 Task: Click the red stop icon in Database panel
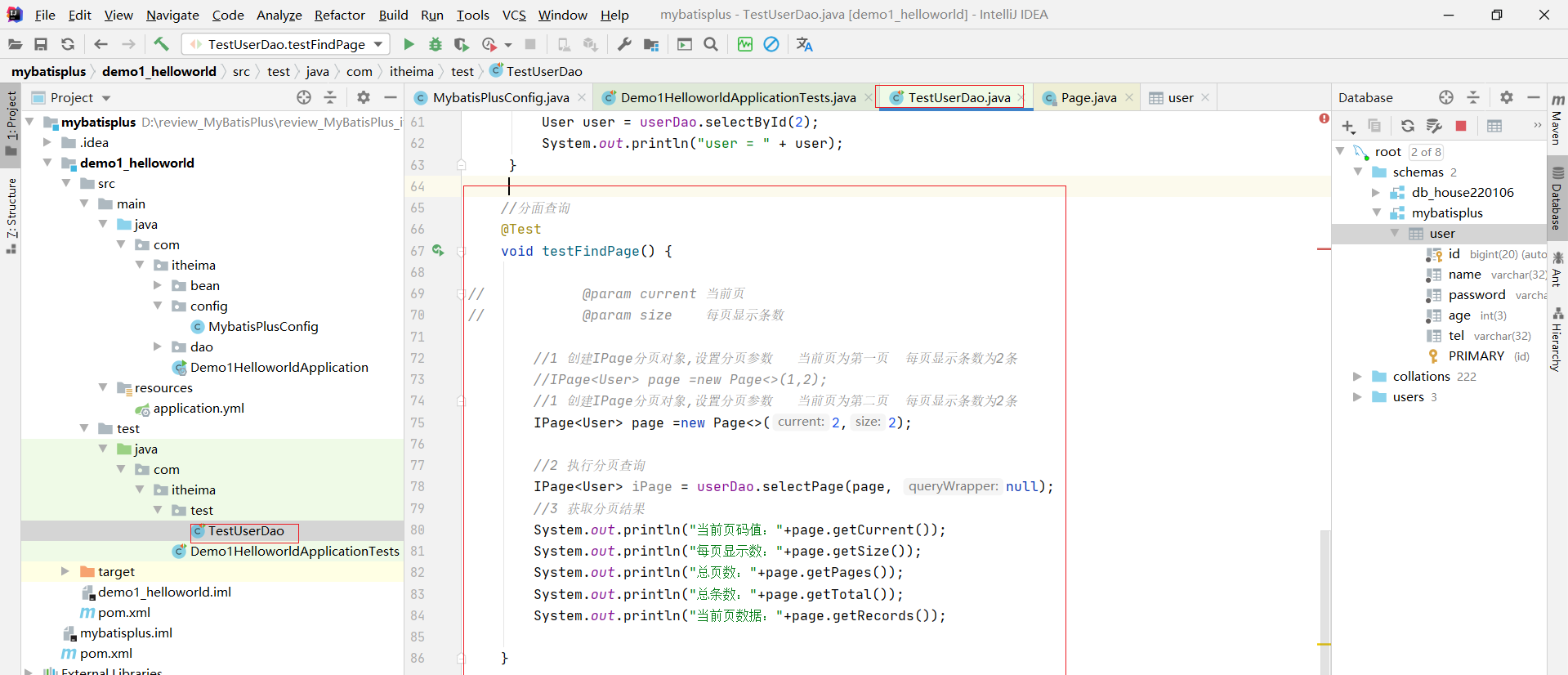[1461, 126]
